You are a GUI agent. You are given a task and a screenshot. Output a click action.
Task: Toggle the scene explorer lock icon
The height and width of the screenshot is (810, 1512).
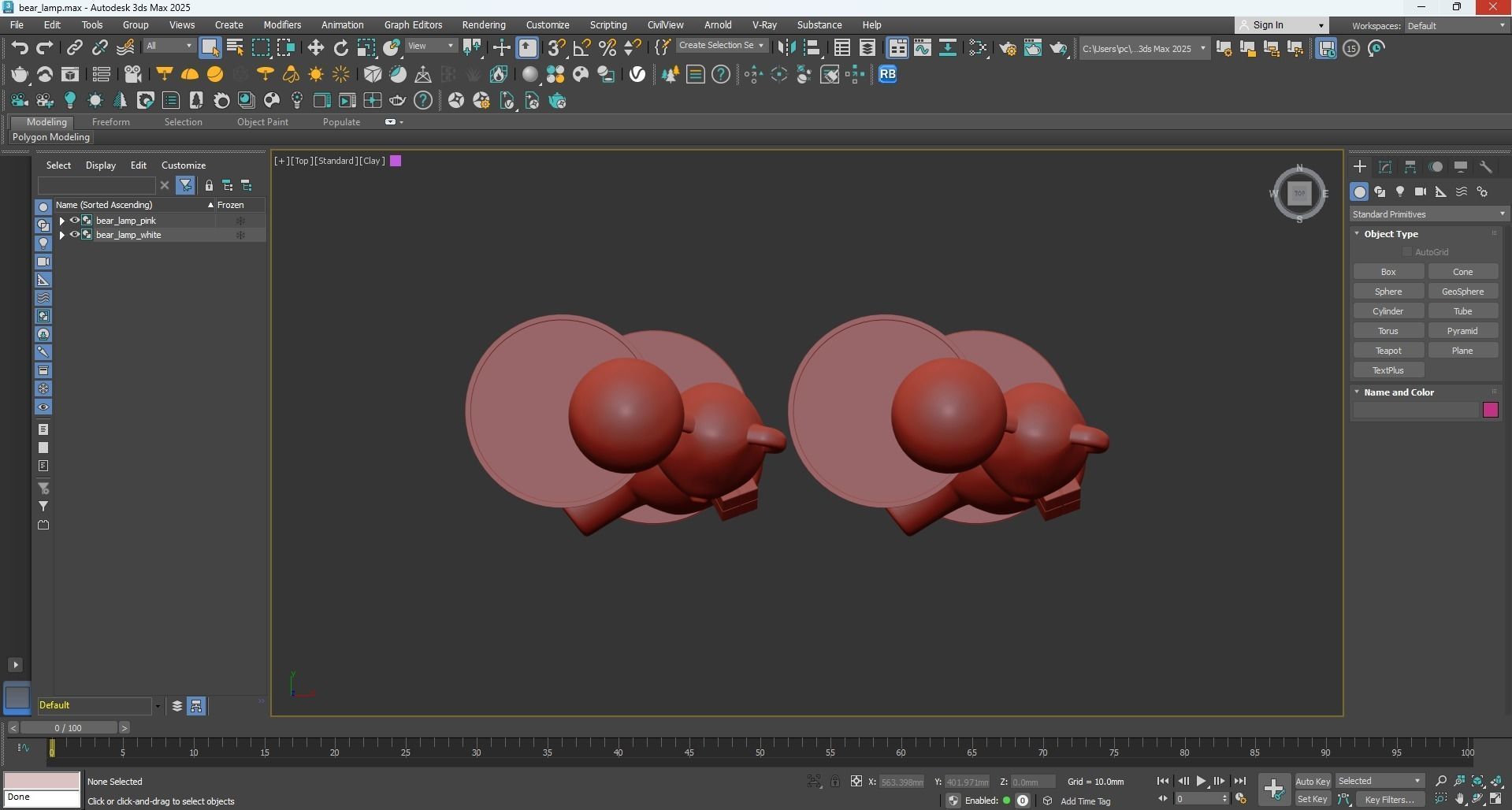point(209,186)
